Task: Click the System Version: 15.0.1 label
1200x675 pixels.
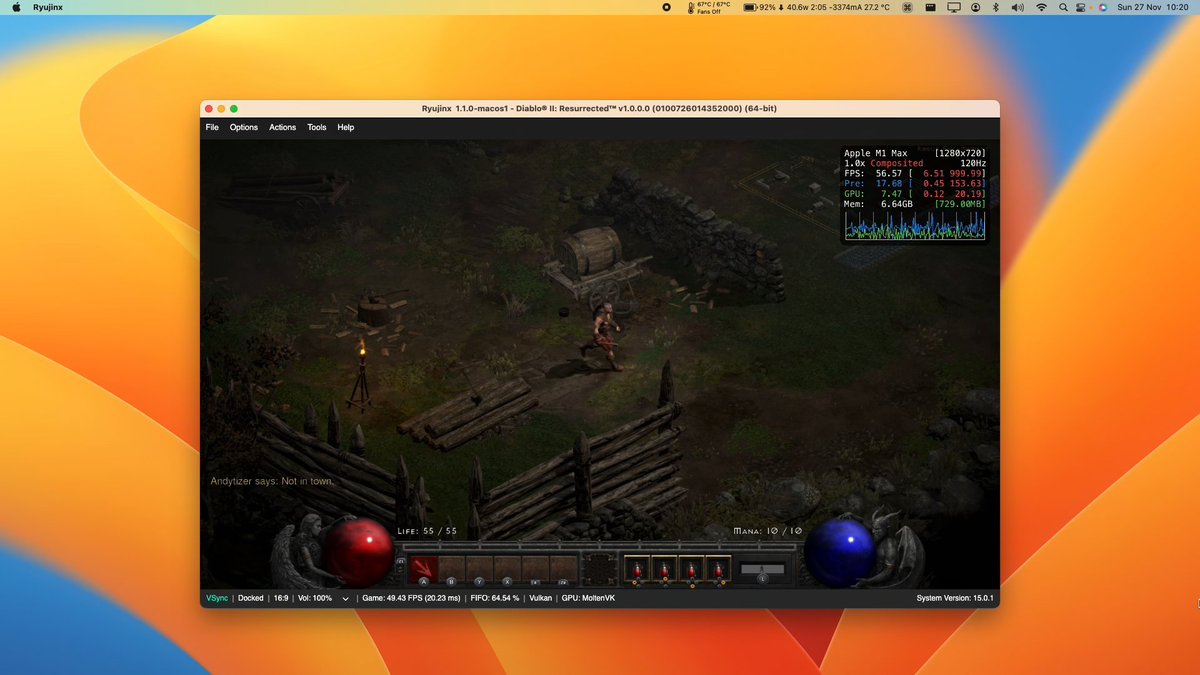Action: click(955, 598)
